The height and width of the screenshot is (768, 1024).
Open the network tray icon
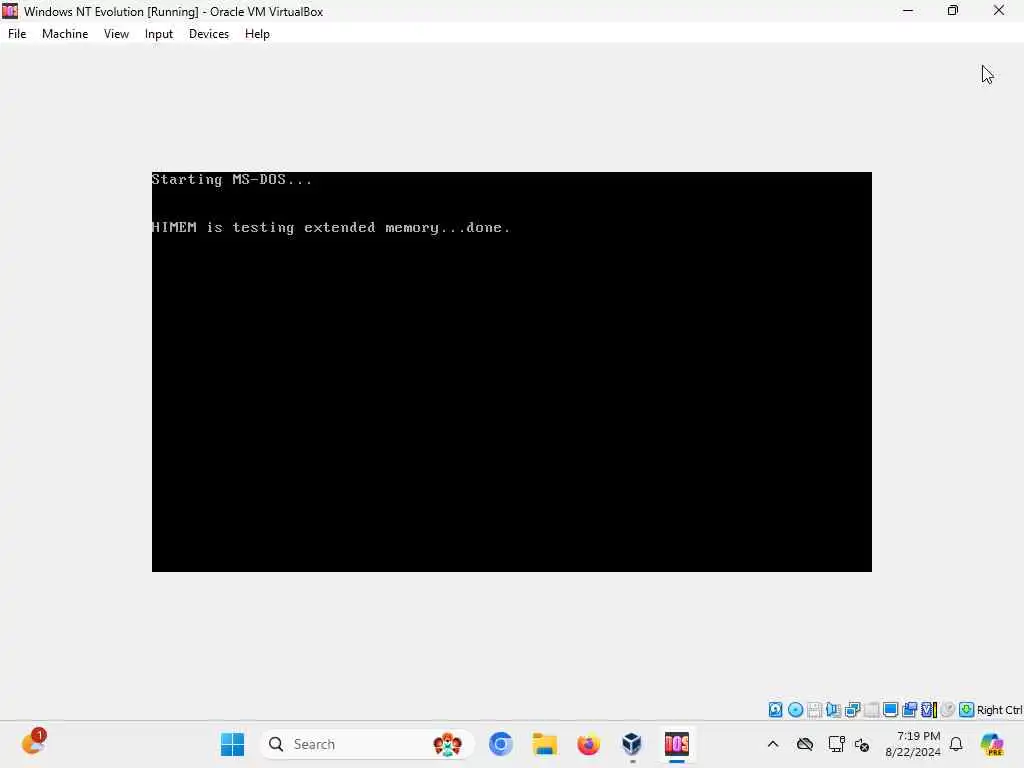pos(836,744)
